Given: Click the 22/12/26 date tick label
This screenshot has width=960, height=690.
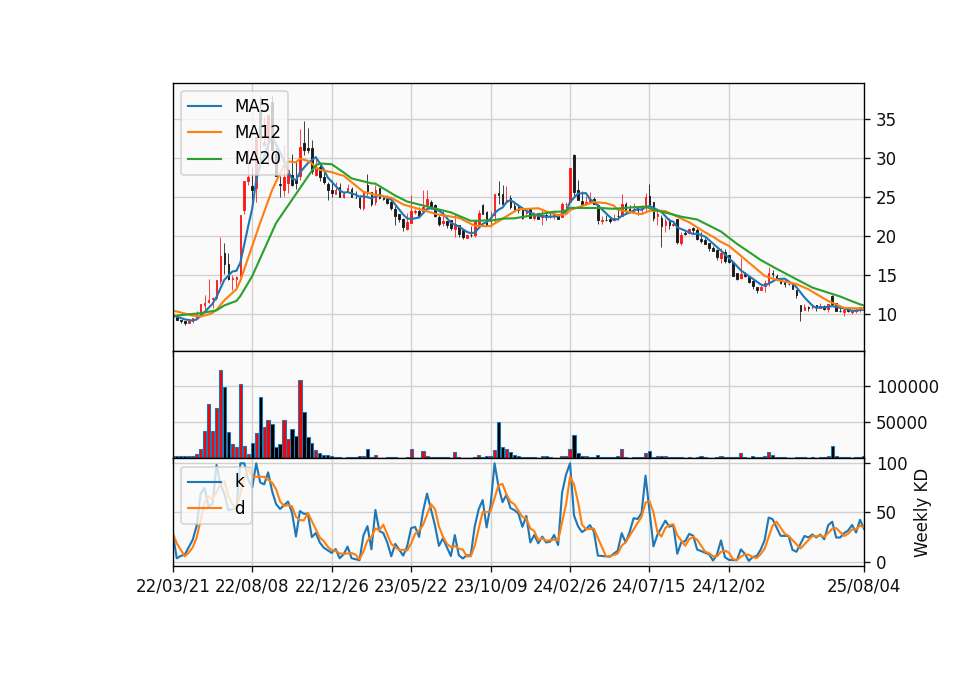Looking at the screenshot, I should tap(332, 586).
